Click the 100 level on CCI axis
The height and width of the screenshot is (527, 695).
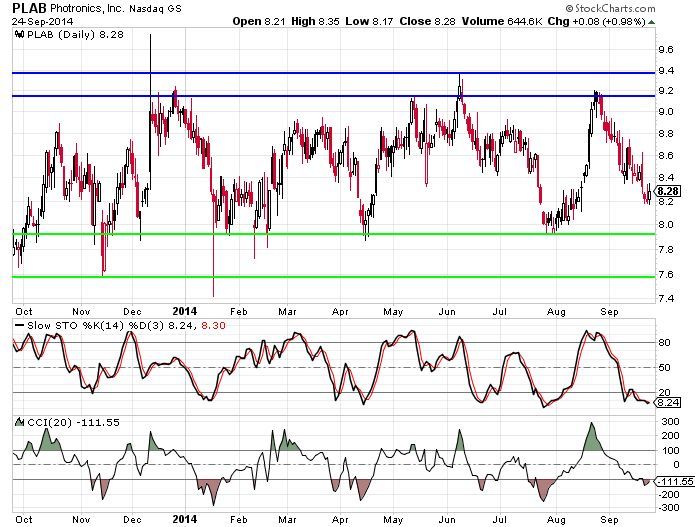pos(670,450)
